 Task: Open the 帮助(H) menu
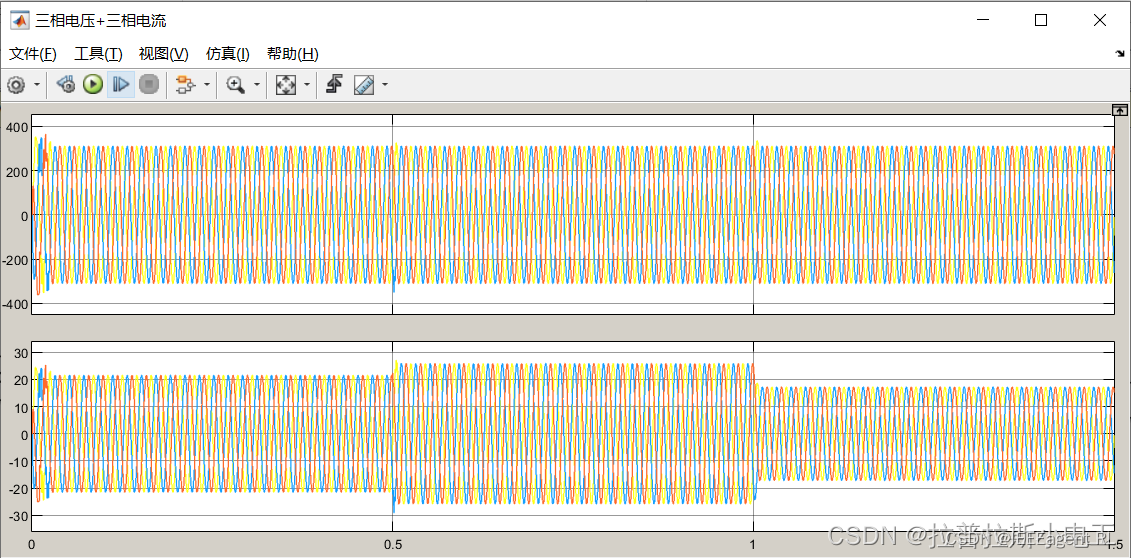click(292, 54)
